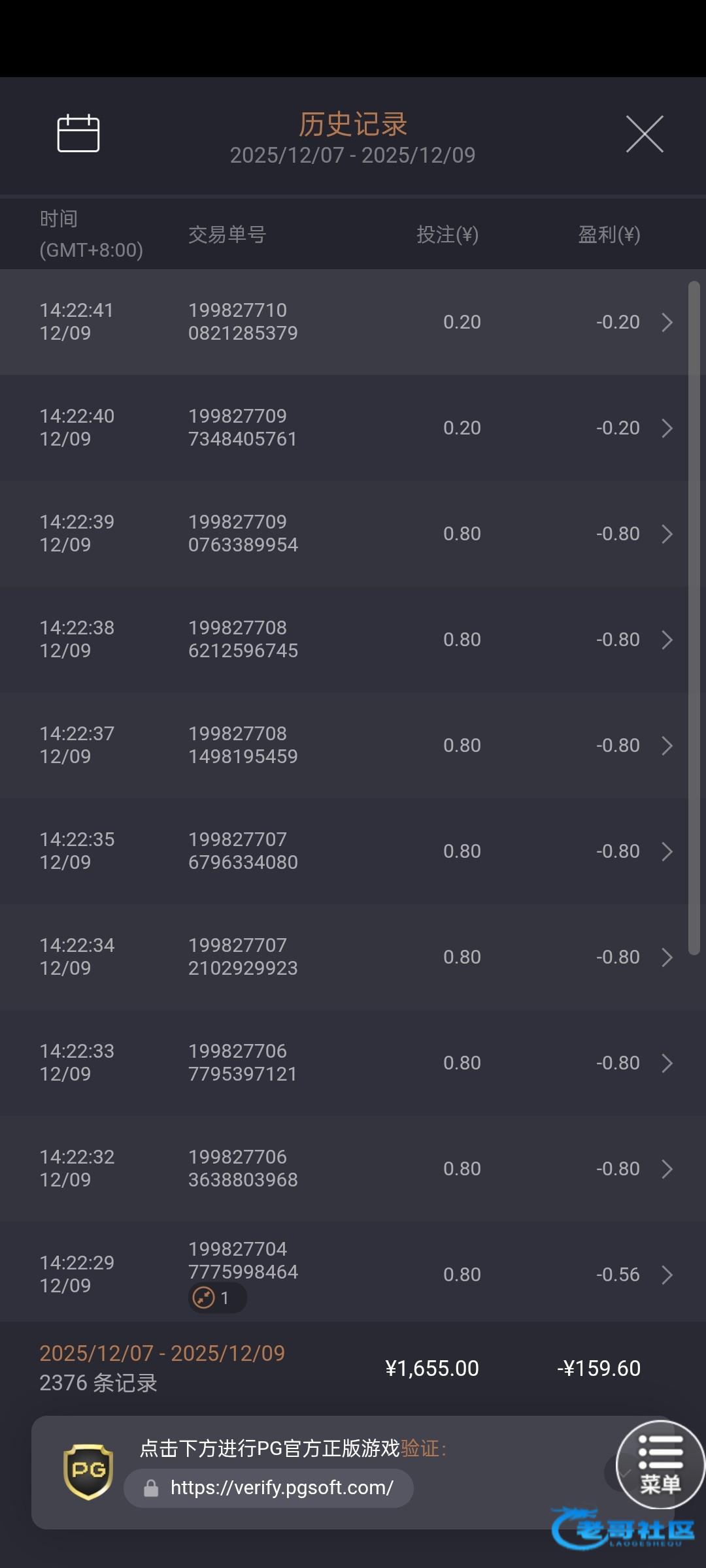706x1568 pixels.
Task: Open the round menu button
Action: [660, 1464]
